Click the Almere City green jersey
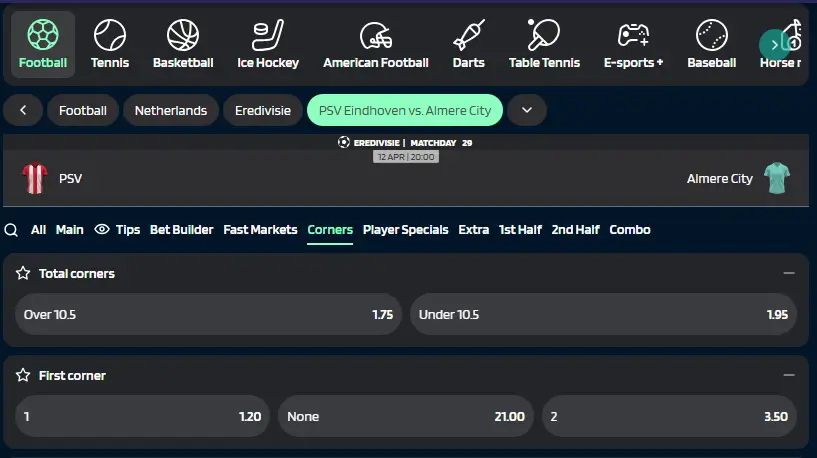Image resolution: width=817 pixels, height=458 pixels. 777,178
